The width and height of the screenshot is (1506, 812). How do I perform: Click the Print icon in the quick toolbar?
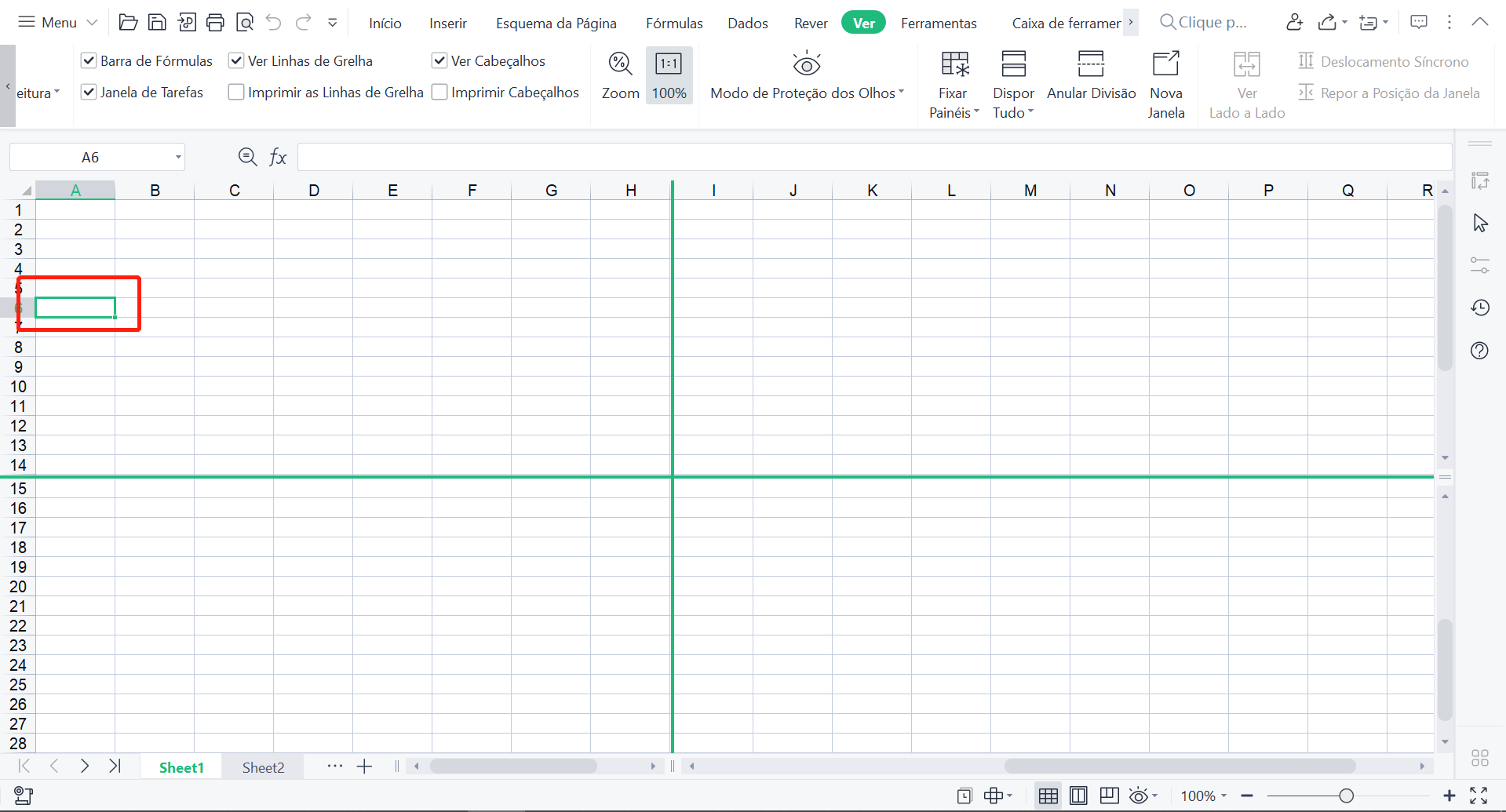(215, 22)
